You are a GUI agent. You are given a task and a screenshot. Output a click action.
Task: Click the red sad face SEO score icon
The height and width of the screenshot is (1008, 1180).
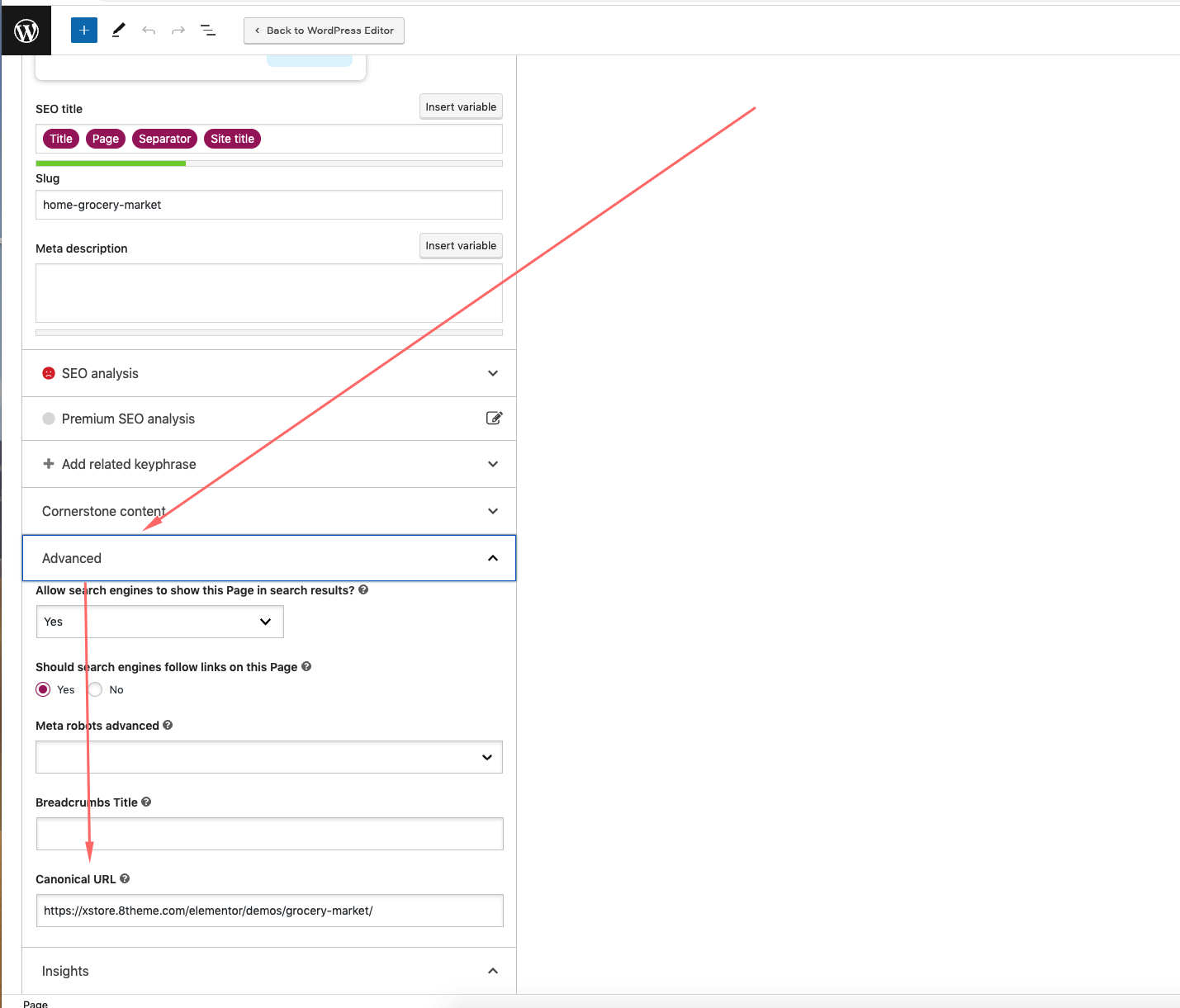click(x=49, y=373)
